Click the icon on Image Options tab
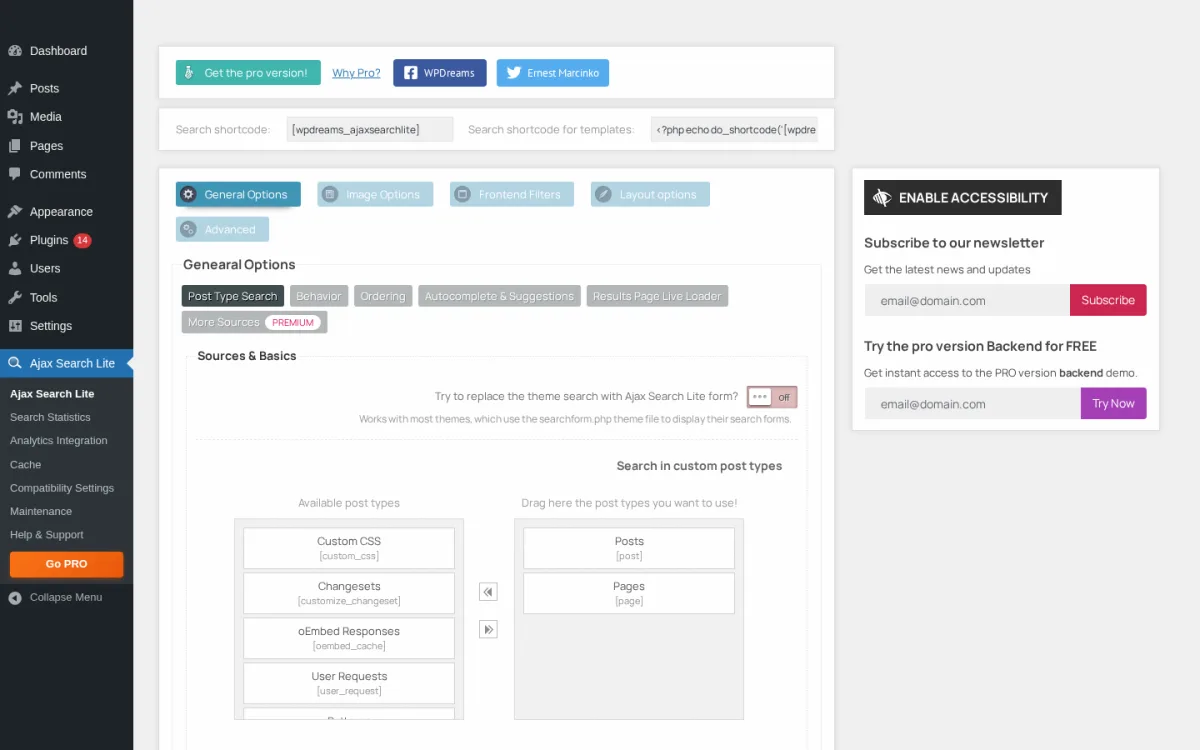This screenshot has width=1200, height=750. coord(330,194)
